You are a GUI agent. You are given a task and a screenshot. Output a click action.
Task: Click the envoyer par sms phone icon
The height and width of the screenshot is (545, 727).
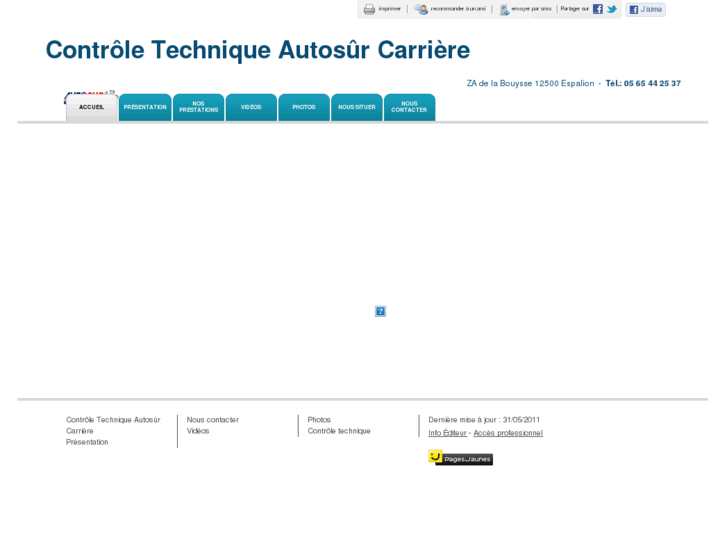click(504, 9)
